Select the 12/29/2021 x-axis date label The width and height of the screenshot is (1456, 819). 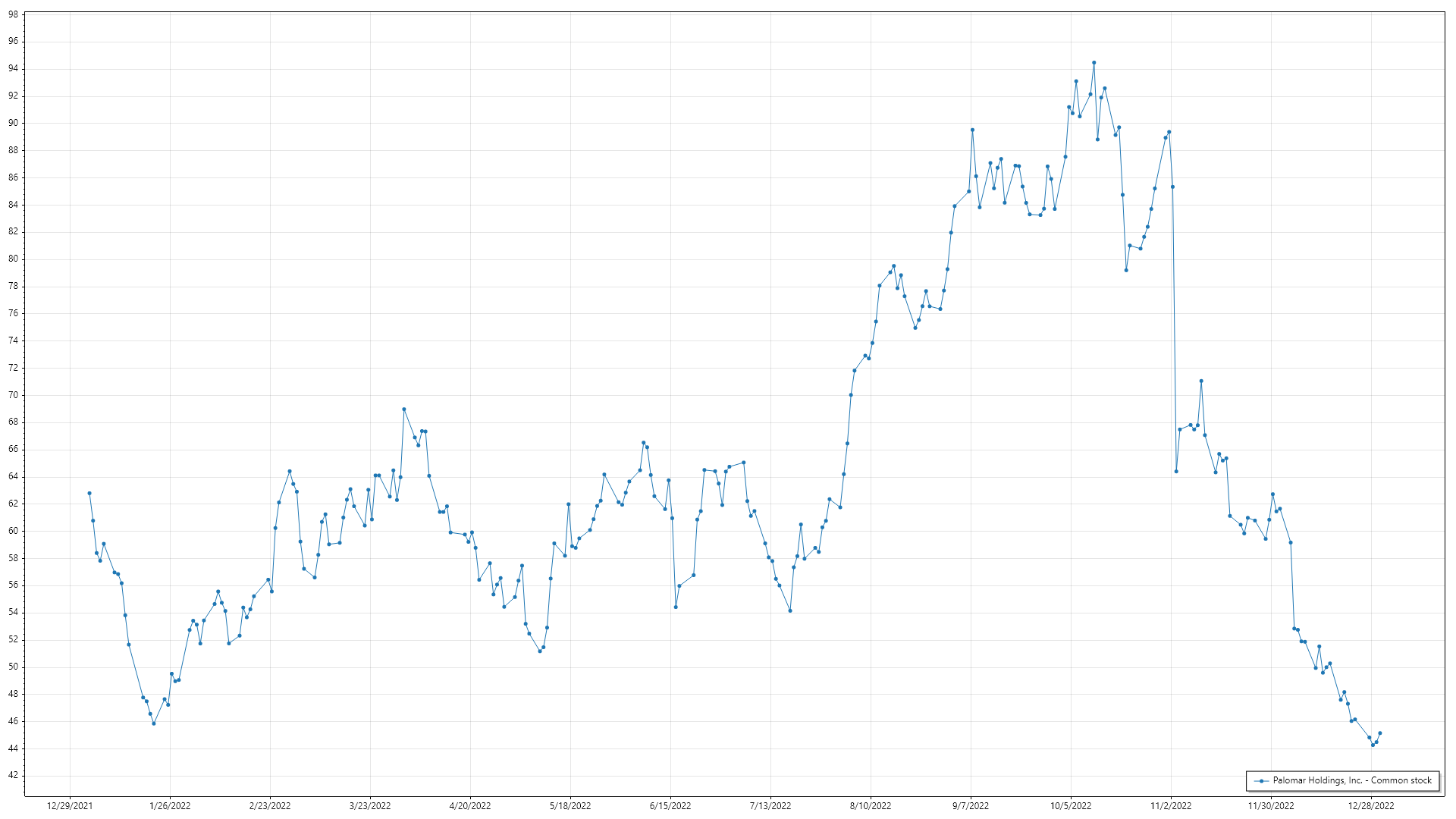tap(70, 806)
